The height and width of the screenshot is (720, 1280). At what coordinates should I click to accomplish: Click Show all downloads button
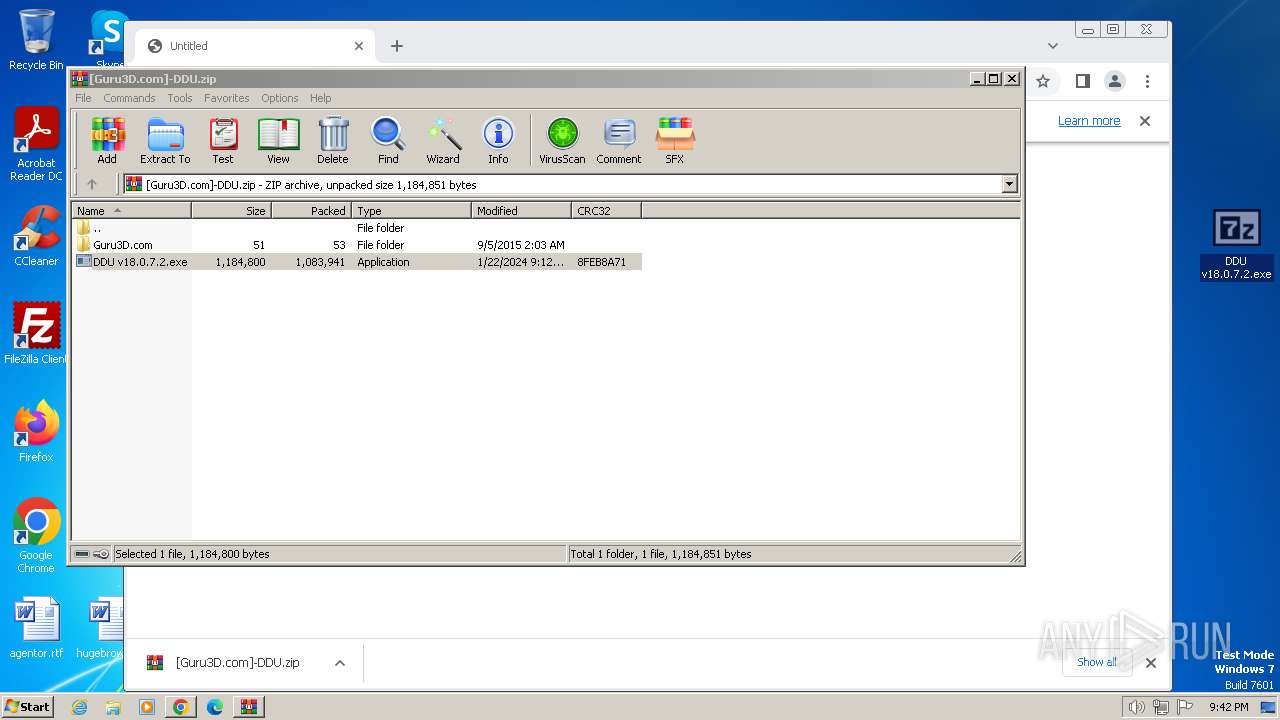tap(1097, 662)
